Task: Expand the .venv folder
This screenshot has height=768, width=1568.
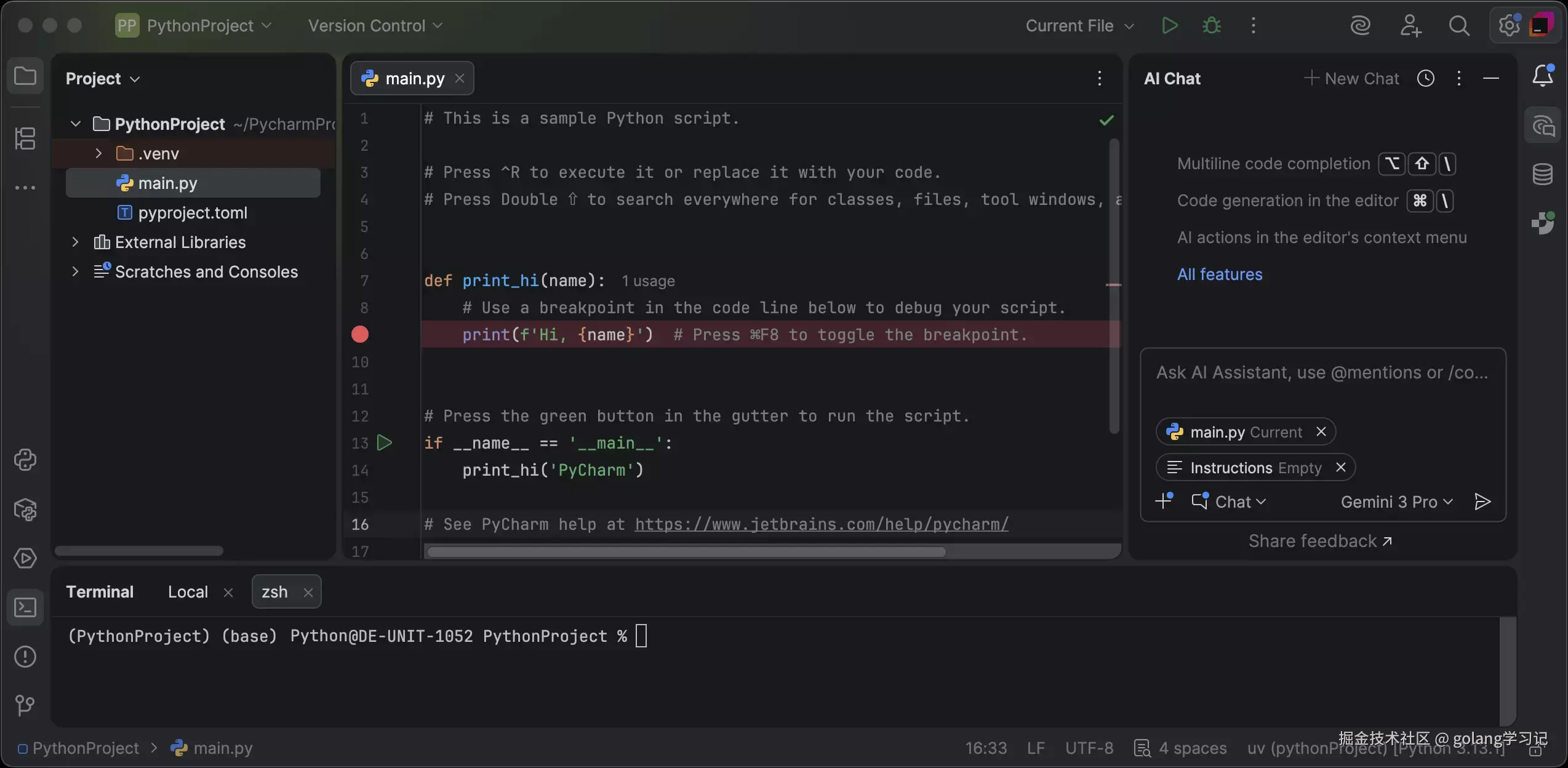Action: tap(98, 153)
